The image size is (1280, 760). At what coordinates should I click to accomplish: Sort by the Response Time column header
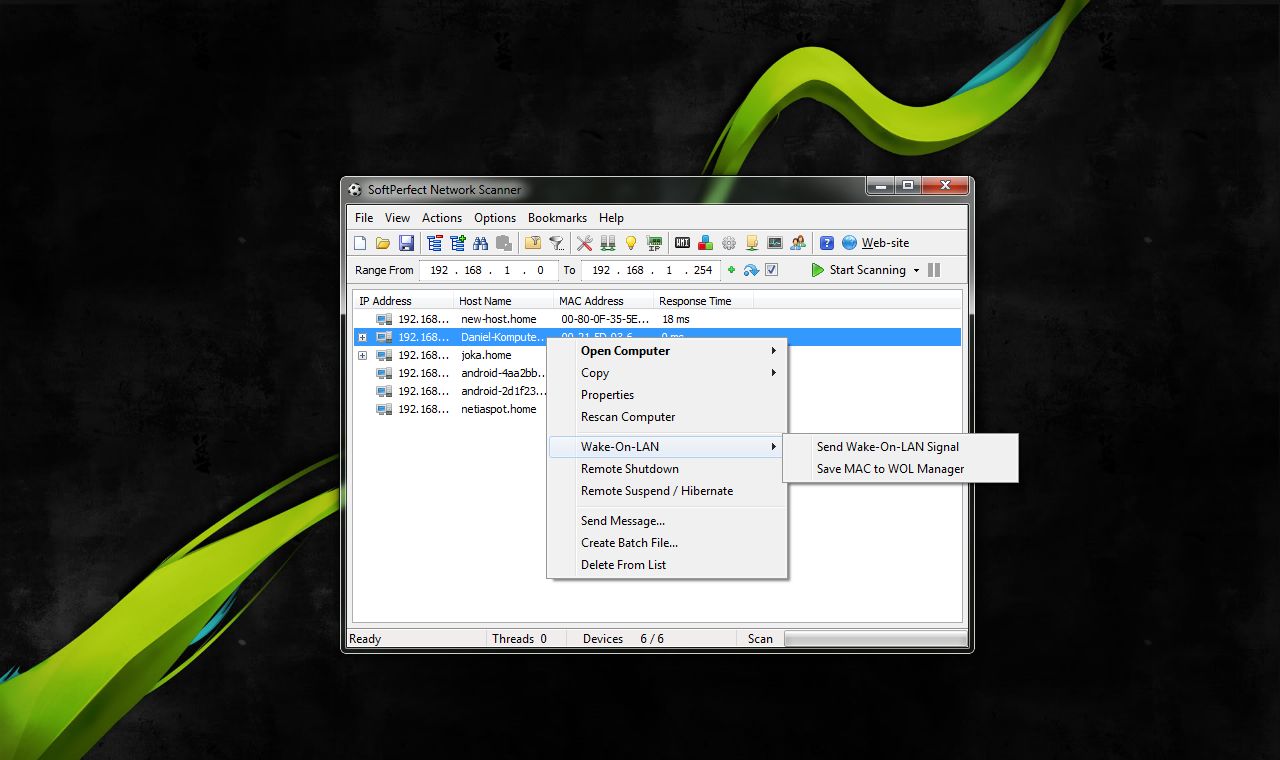point(704,301)
